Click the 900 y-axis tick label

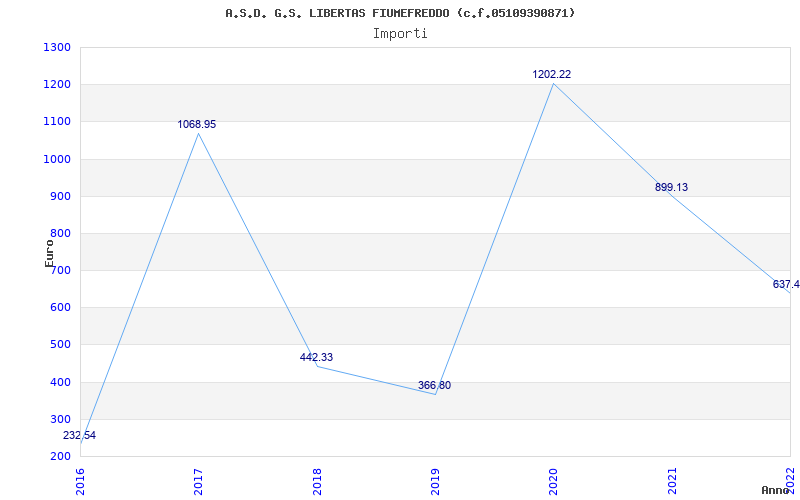pos(60,196)
